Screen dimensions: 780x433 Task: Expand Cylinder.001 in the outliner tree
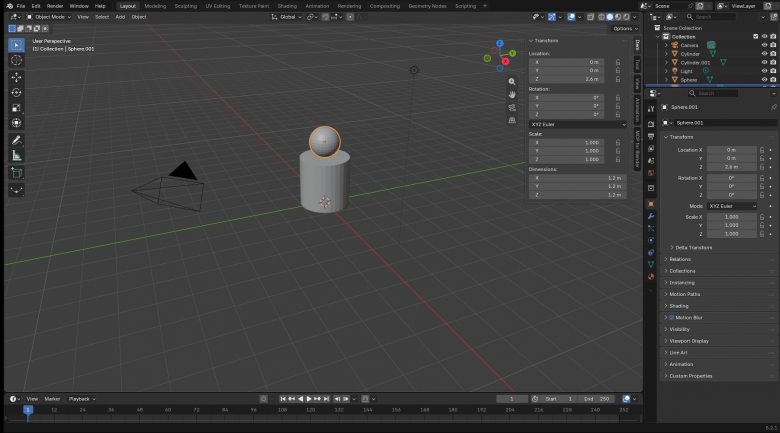pos(667,63)
